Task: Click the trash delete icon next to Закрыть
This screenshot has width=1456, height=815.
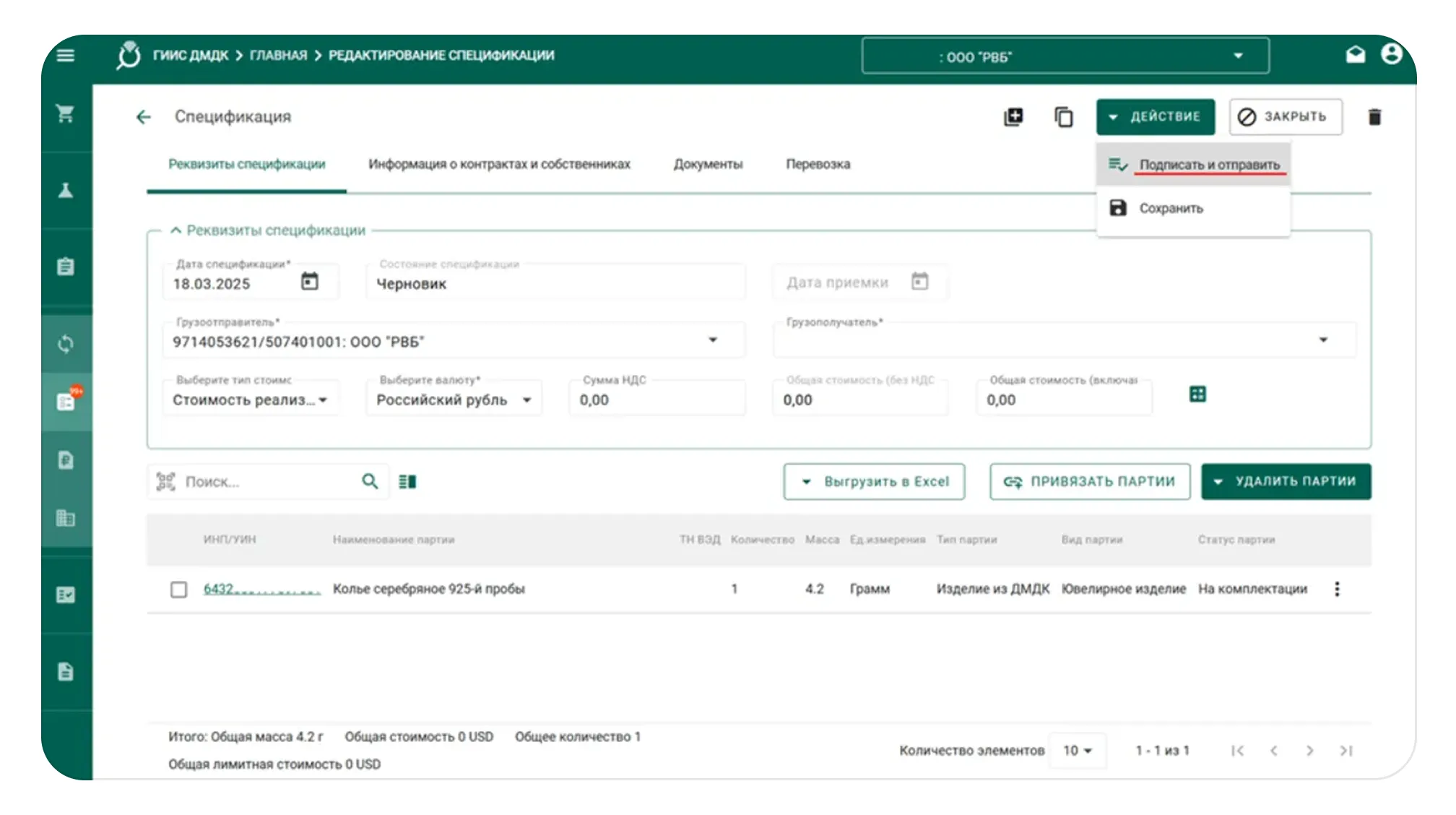Action: (x=1374, y=117)
